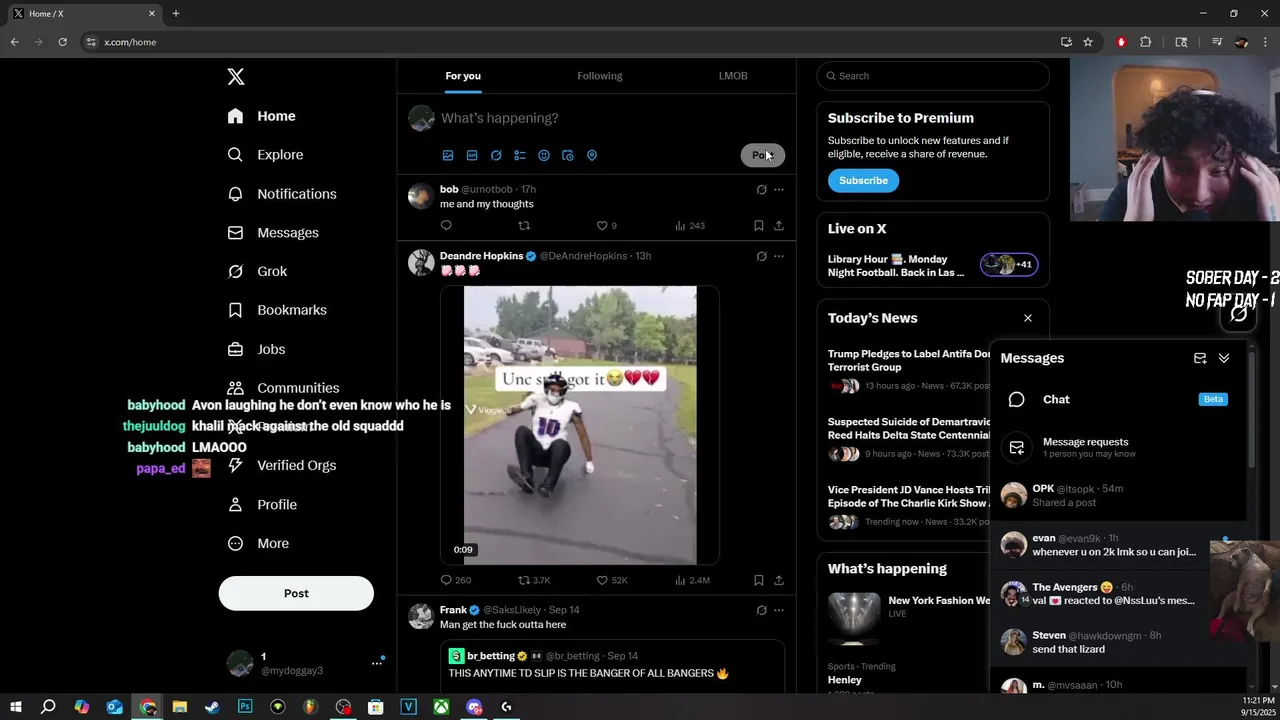The height and width of the screenshot is (720, 1280).
Task: Select the For you tab
Action: [463, 76]
